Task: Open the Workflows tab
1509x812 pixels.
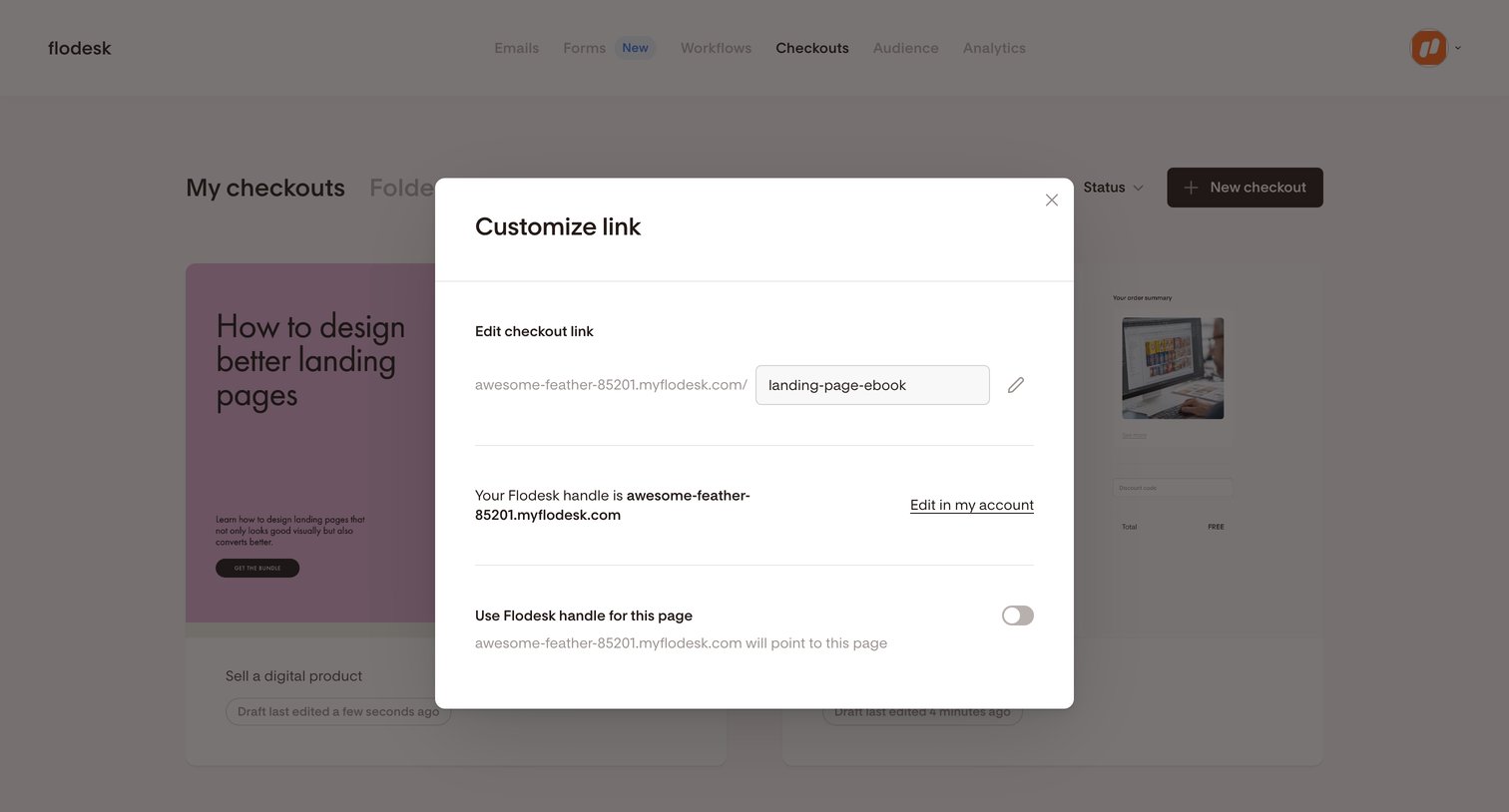Action: [716, 48]
